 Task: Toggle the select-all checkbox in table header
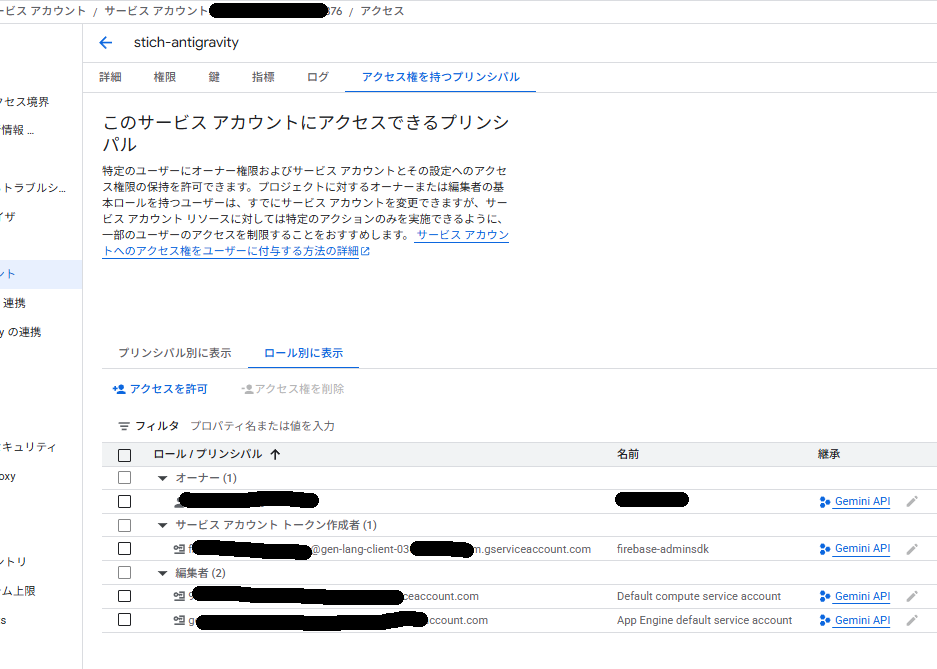tap(125, 455)
